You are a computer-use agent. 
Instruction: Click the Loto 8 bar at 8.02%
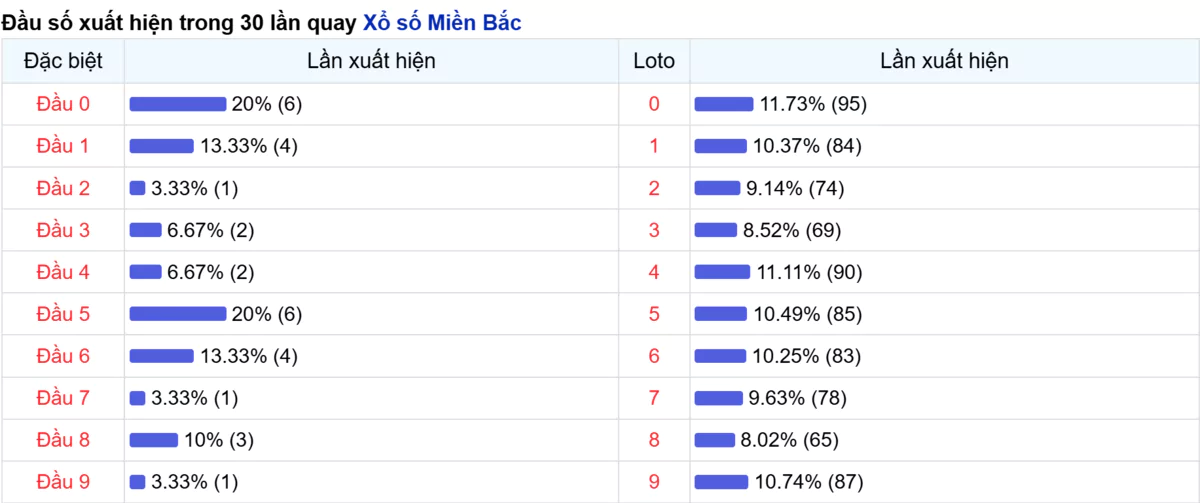715,440
